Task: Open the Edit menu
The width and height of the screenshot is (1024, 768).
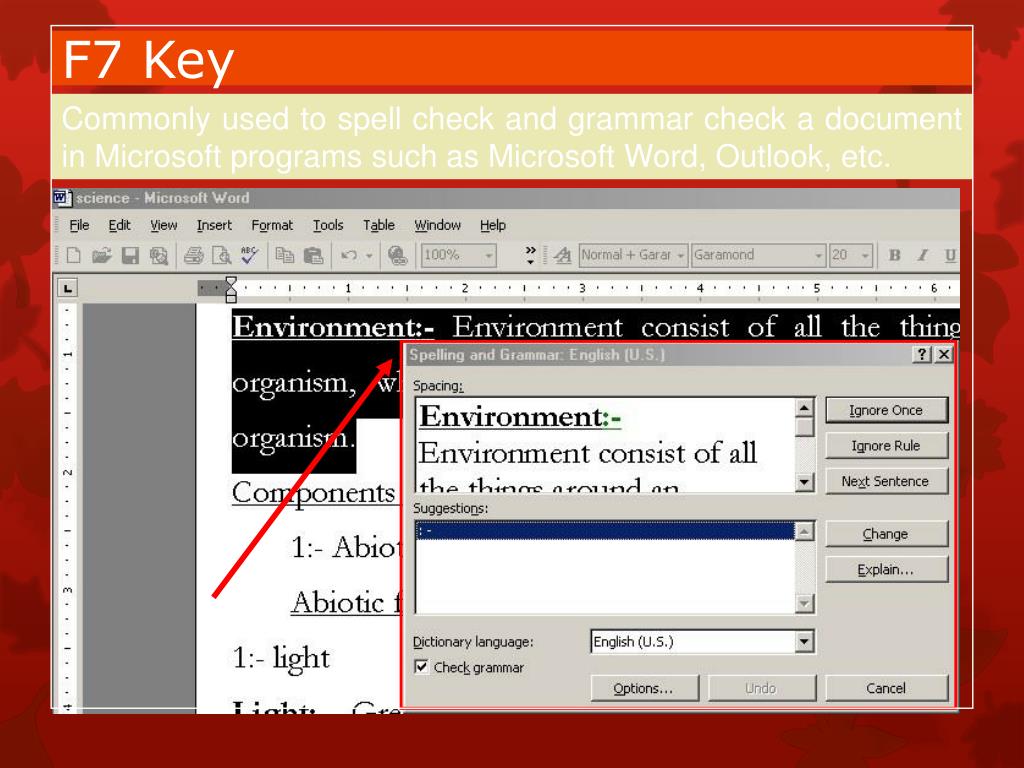Action: [x=120, y=225]
